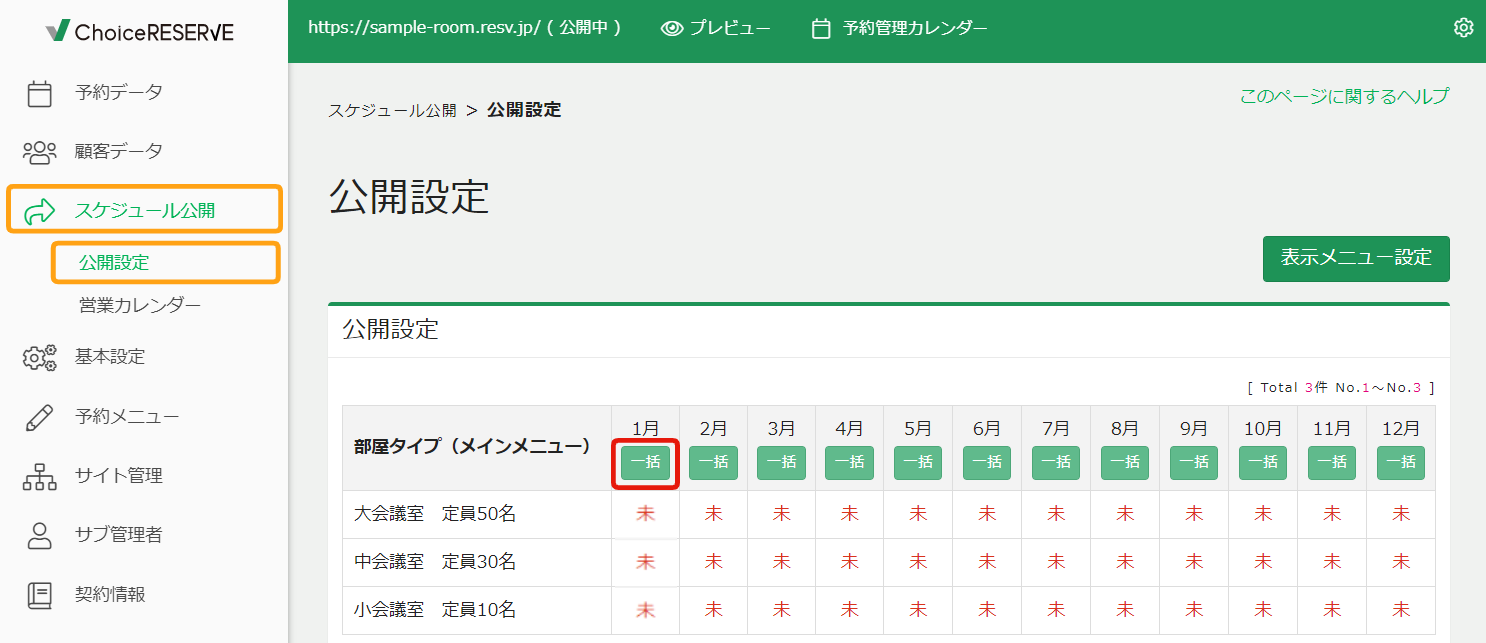Click 未 for 大会議室 in 3月

(781, 514)
